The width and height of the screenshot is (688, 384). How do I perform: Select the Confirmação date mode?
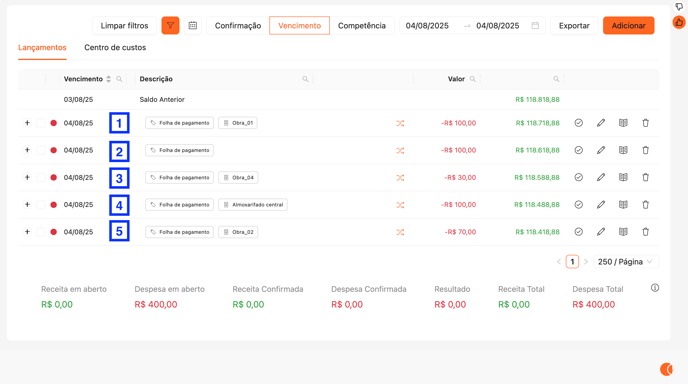(x=238, y=25)
